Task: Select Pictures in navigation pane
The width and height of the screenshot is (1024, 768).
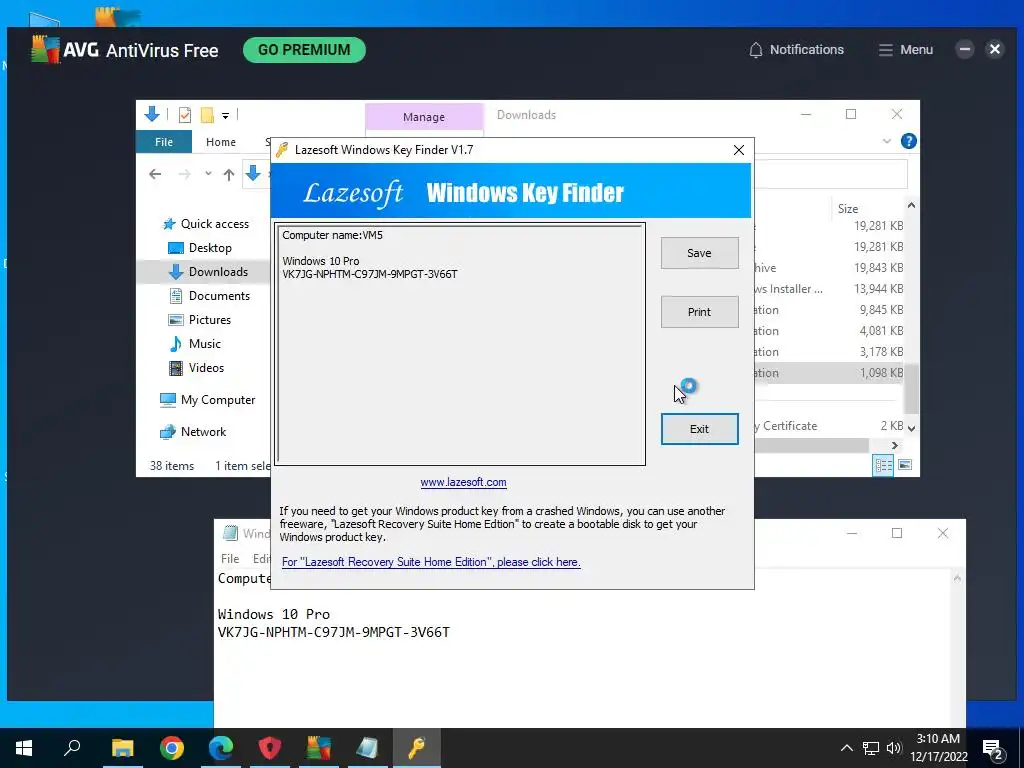Action: click(x=200, y=320)
